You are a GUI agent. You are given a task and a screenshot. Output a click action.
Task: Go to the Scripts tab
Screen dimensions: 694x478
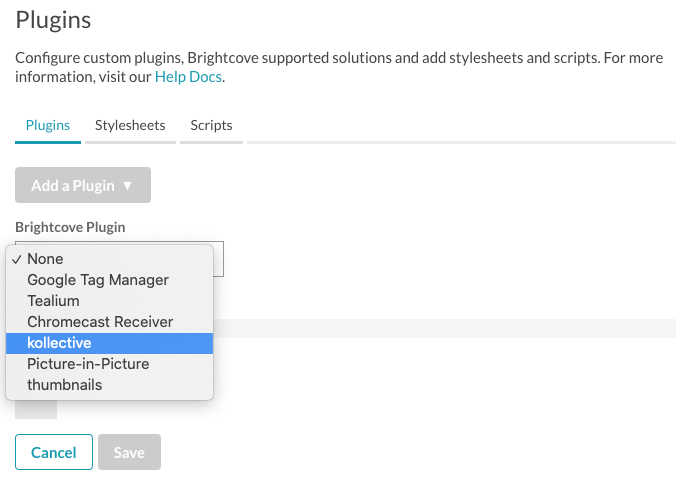click(211, 126)
